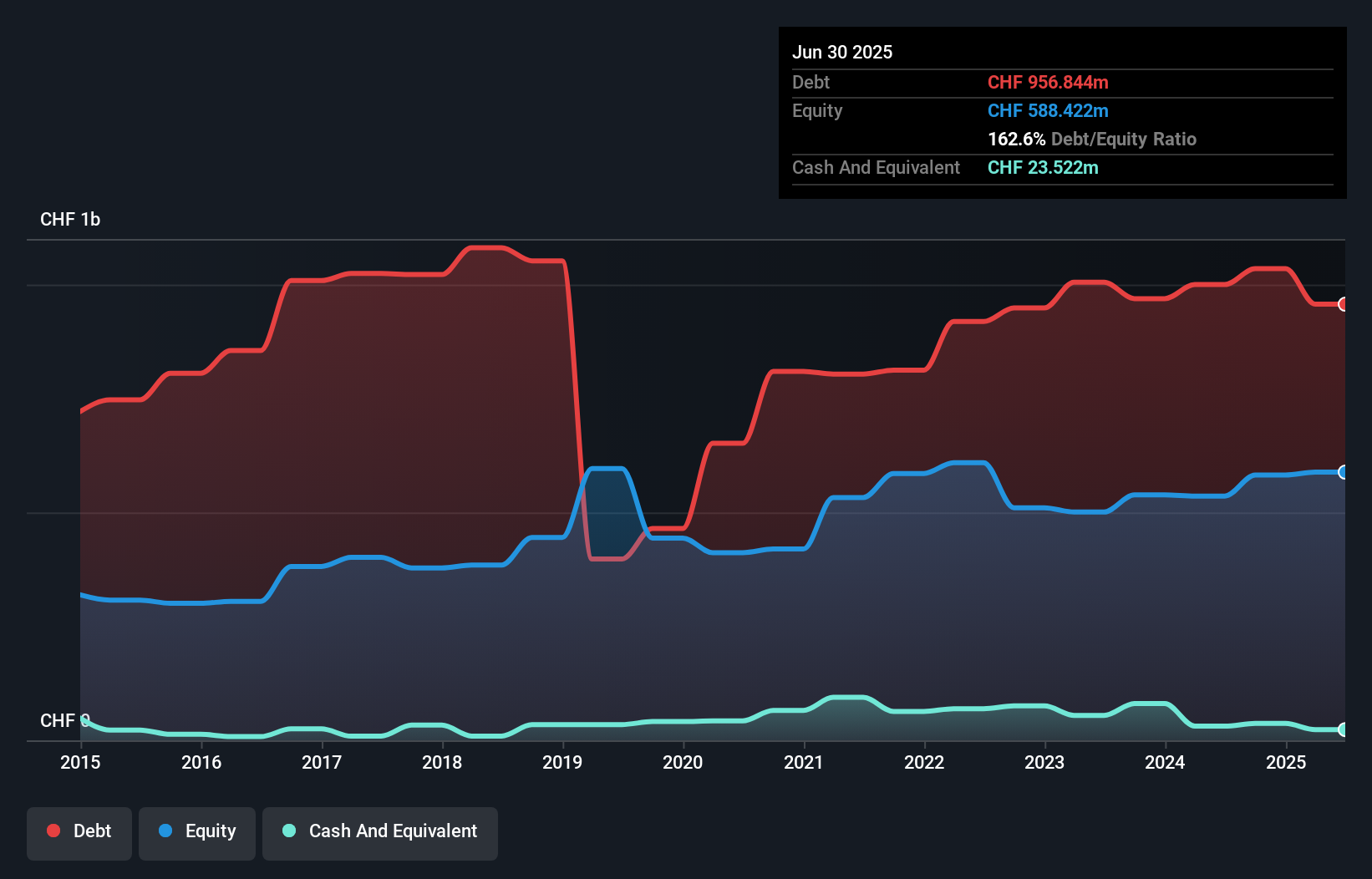Click the 162.6% Debt/Equity Ratio text

(x=1092, y=139)
